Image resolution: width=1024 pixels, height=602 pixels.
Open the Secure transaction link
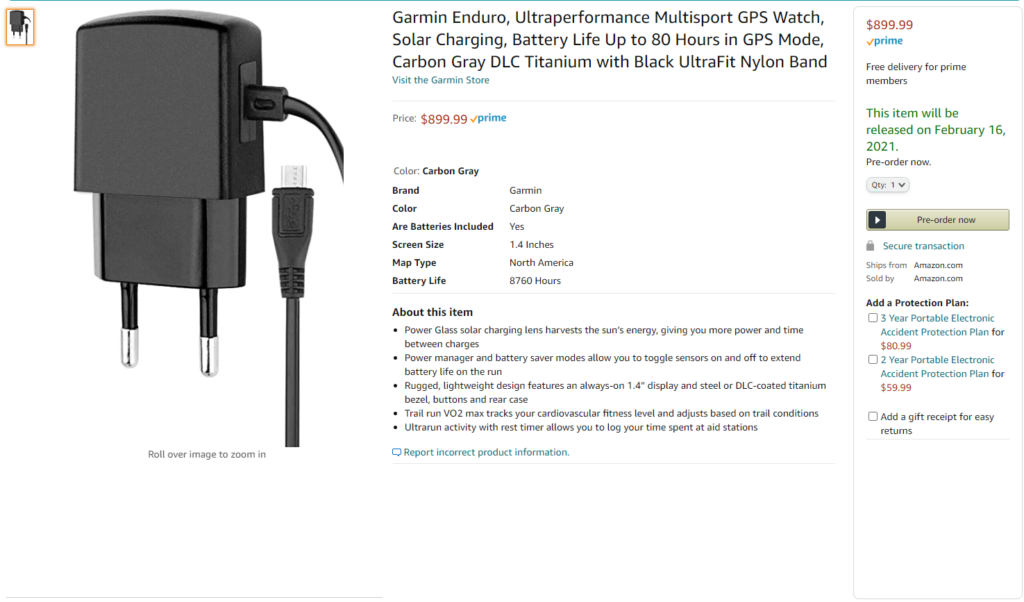coord(923,246)
